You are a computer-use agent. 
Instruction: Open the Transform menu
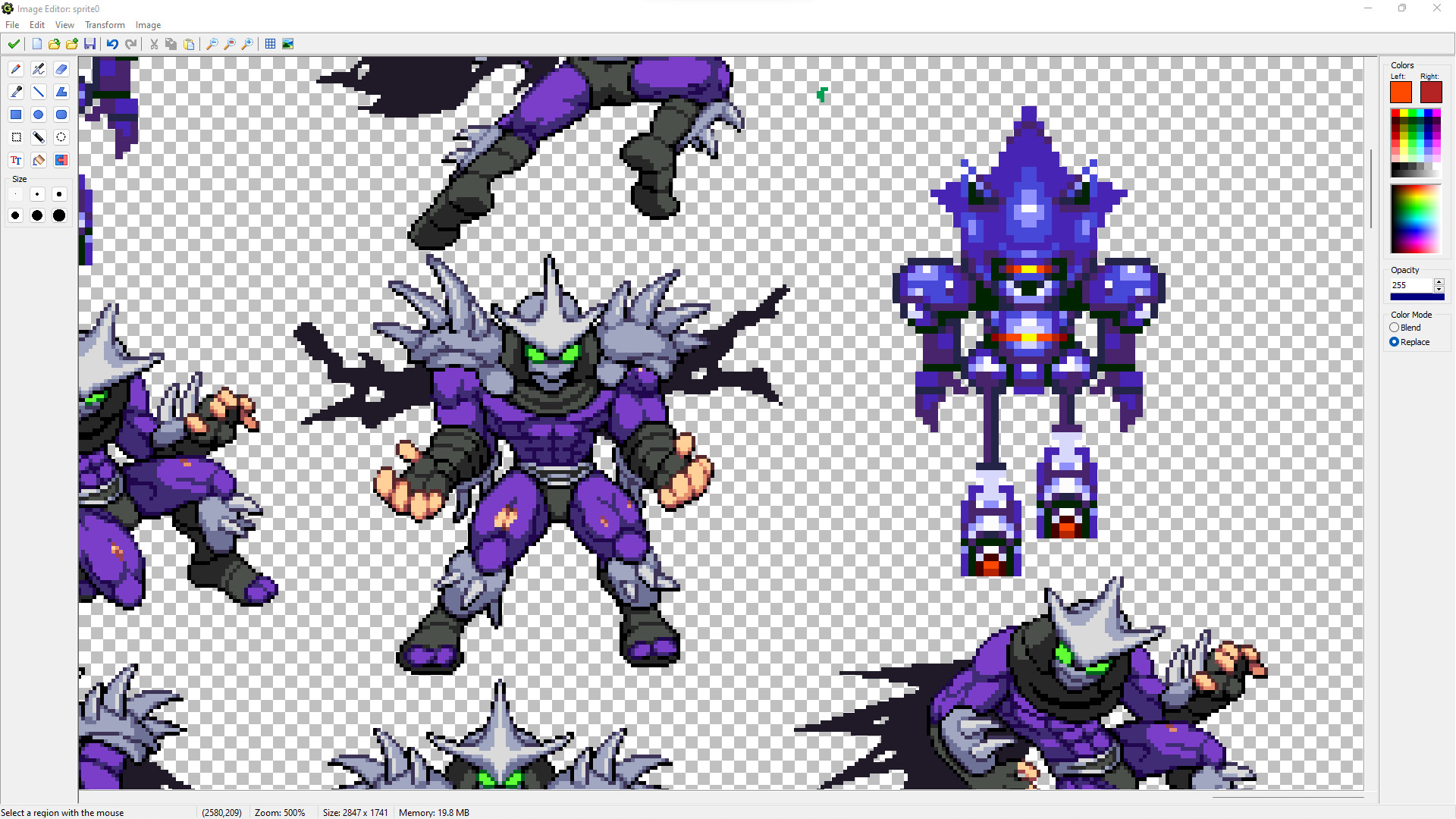click(x=105, y=25)
